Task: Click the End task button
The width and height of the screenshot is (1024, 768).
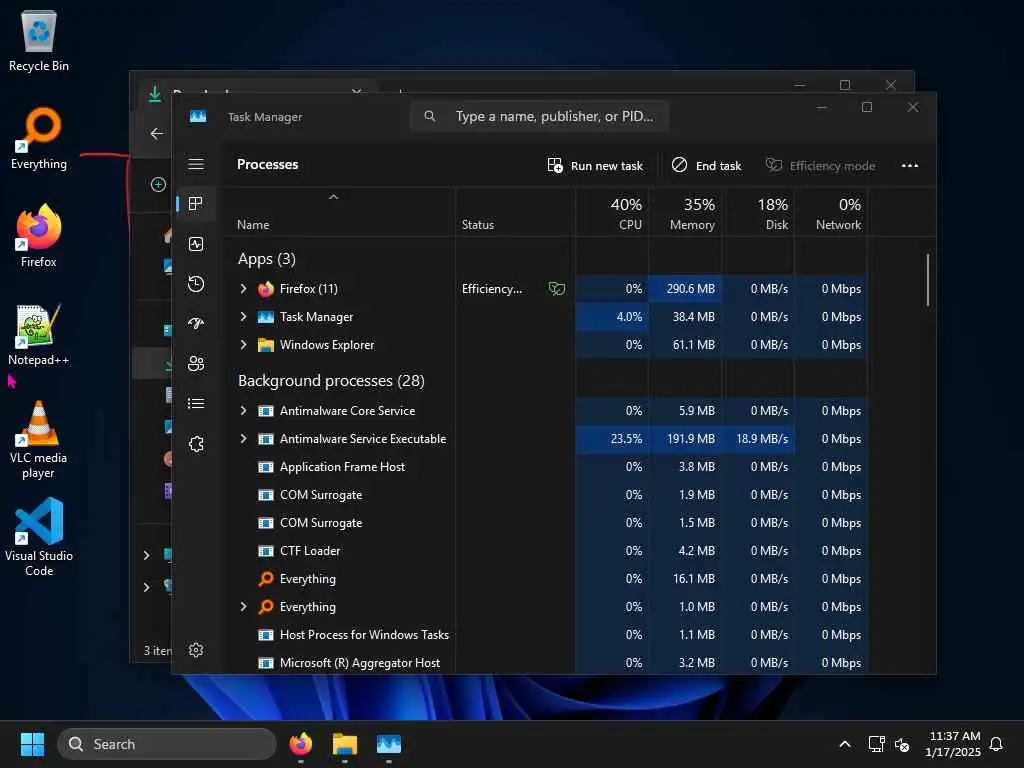Action: (x=707, y=166)
